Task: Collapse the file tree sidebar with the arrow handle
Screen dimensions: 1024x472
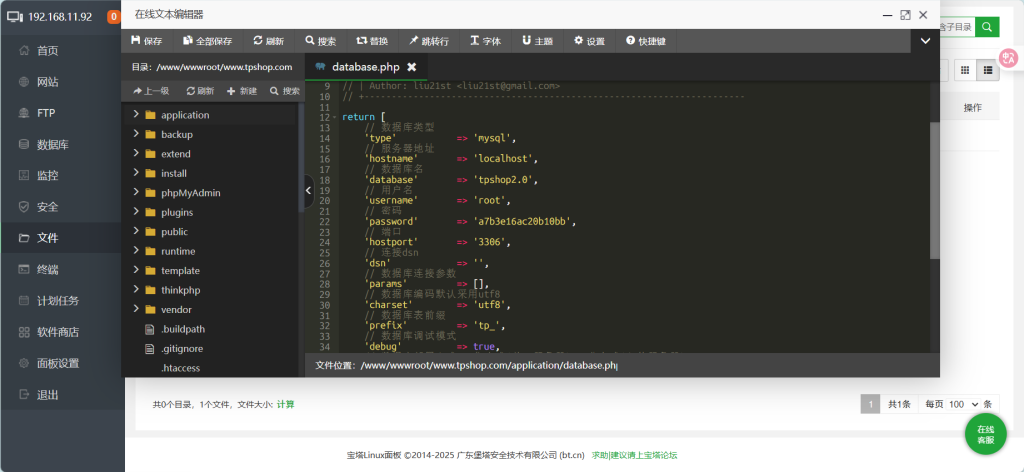Action: tap(308, 190)
